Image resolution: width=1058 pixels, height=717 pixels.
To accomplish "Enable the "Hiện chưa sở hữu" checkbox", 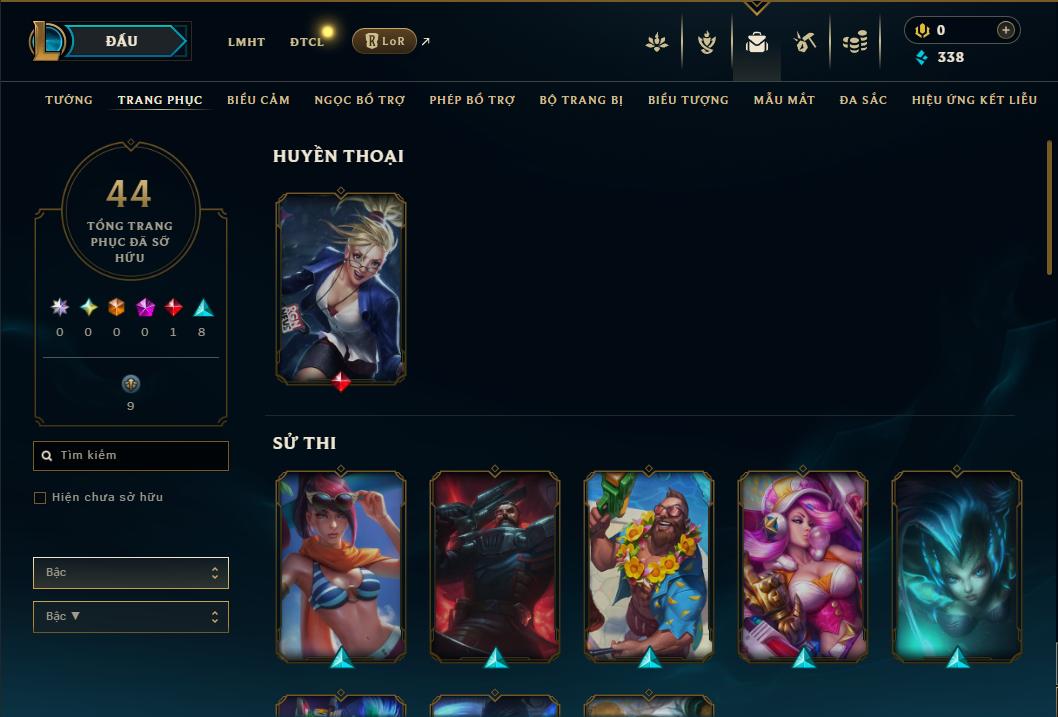I will pos(40,498).
